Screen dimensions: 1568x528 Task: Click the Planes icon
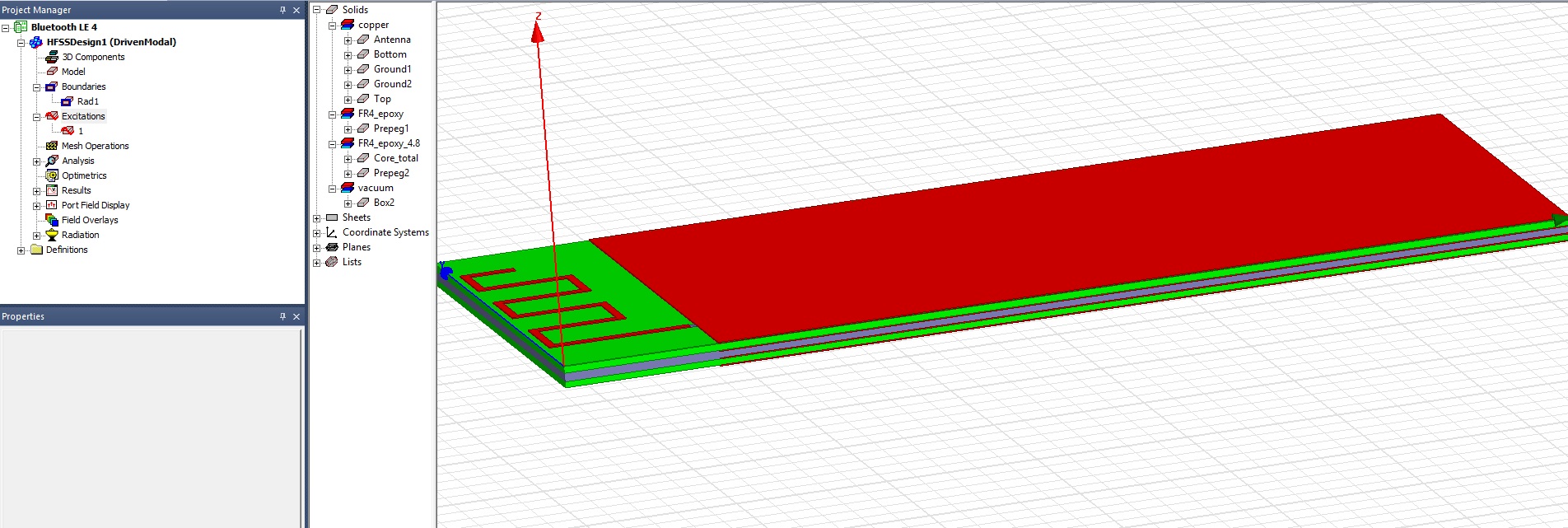(332, 247)
